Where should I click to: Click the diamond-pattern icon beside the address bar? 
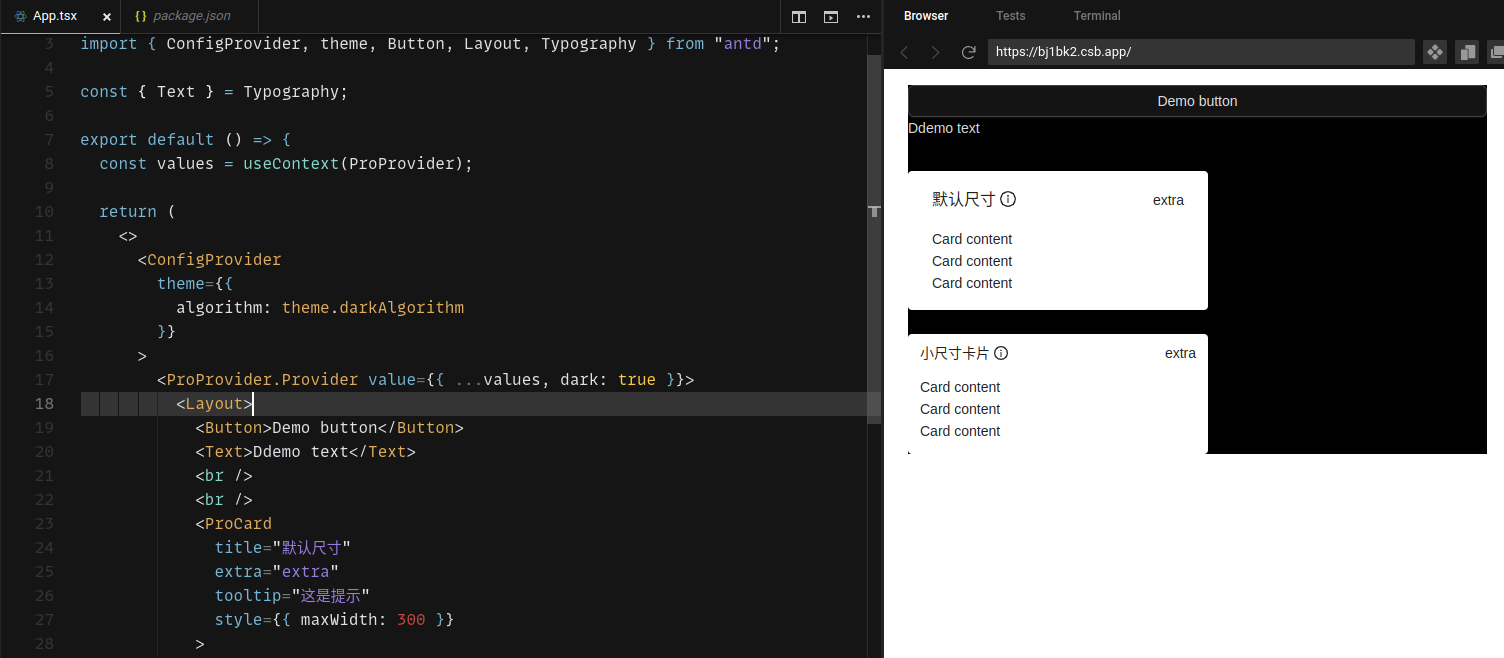(x=1435, y=52)
